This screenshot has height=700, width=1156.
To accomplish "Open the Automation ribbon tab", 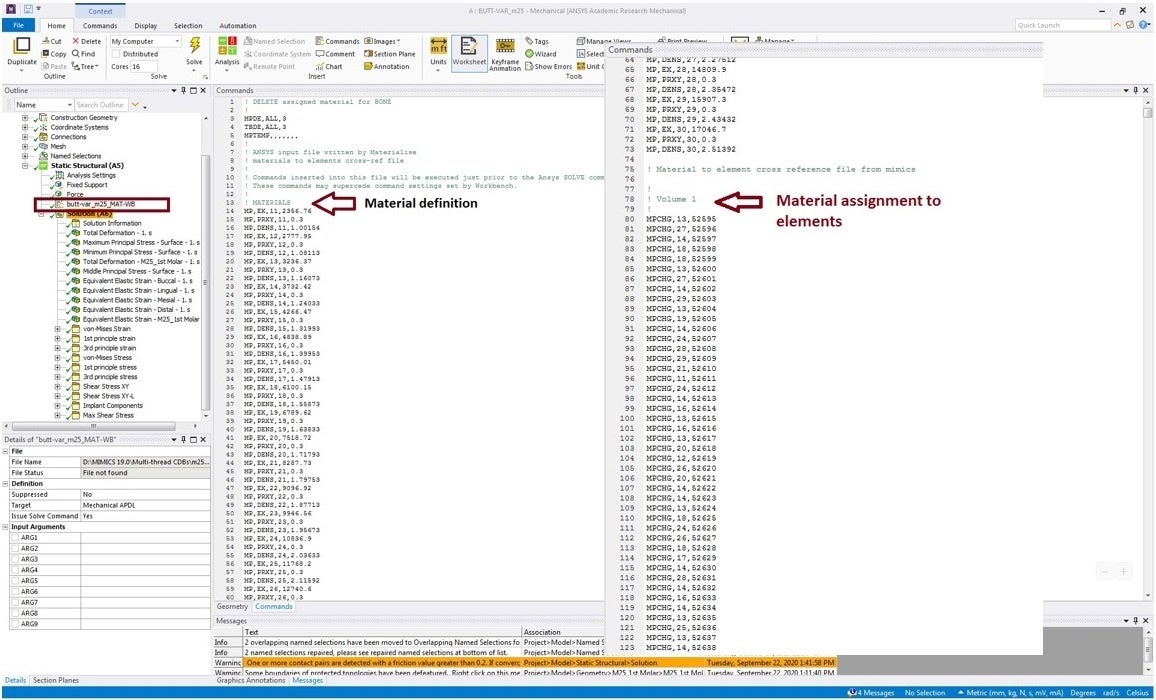I will click(x=238, y=26).
